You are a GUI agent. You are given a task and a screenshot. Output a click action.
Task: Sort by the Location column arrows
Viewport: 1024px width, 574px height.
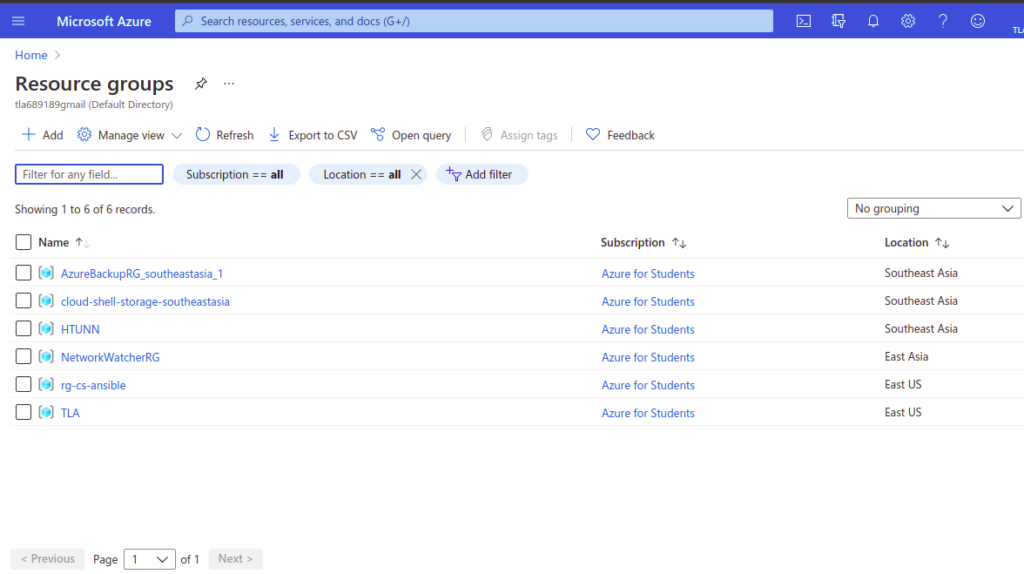coord(942,243)
